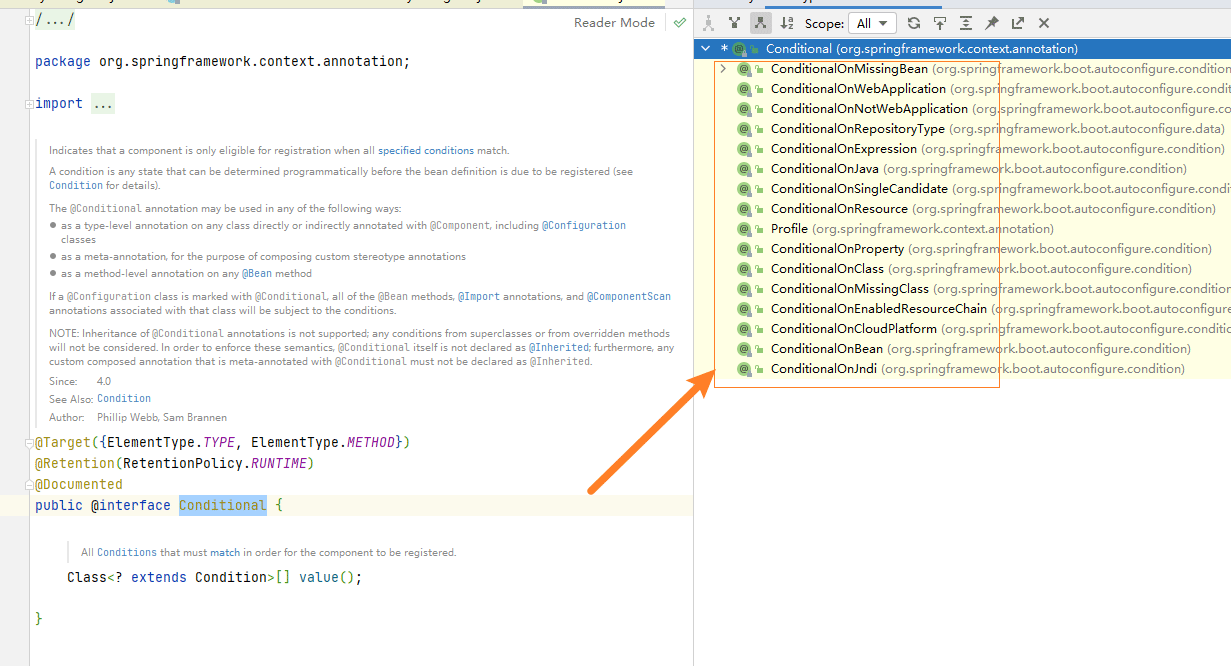Collapse the Conditional root node

pyautogui.click(x=706, y=49)
